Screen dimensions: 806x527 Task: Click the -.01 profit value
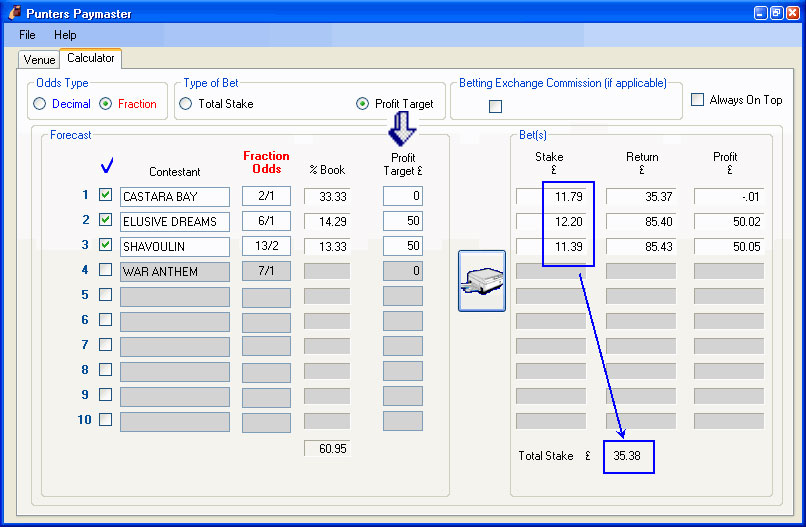729,196
